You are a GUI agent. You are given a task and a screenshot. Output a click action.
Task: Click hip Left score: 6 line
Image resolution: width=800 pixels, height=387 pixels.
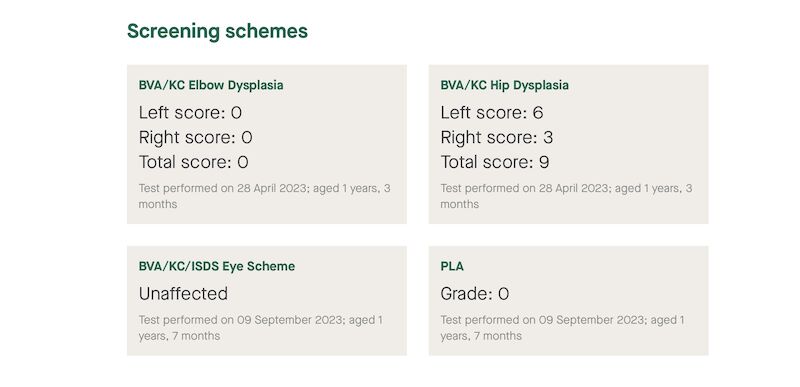(x=492, y=113)
